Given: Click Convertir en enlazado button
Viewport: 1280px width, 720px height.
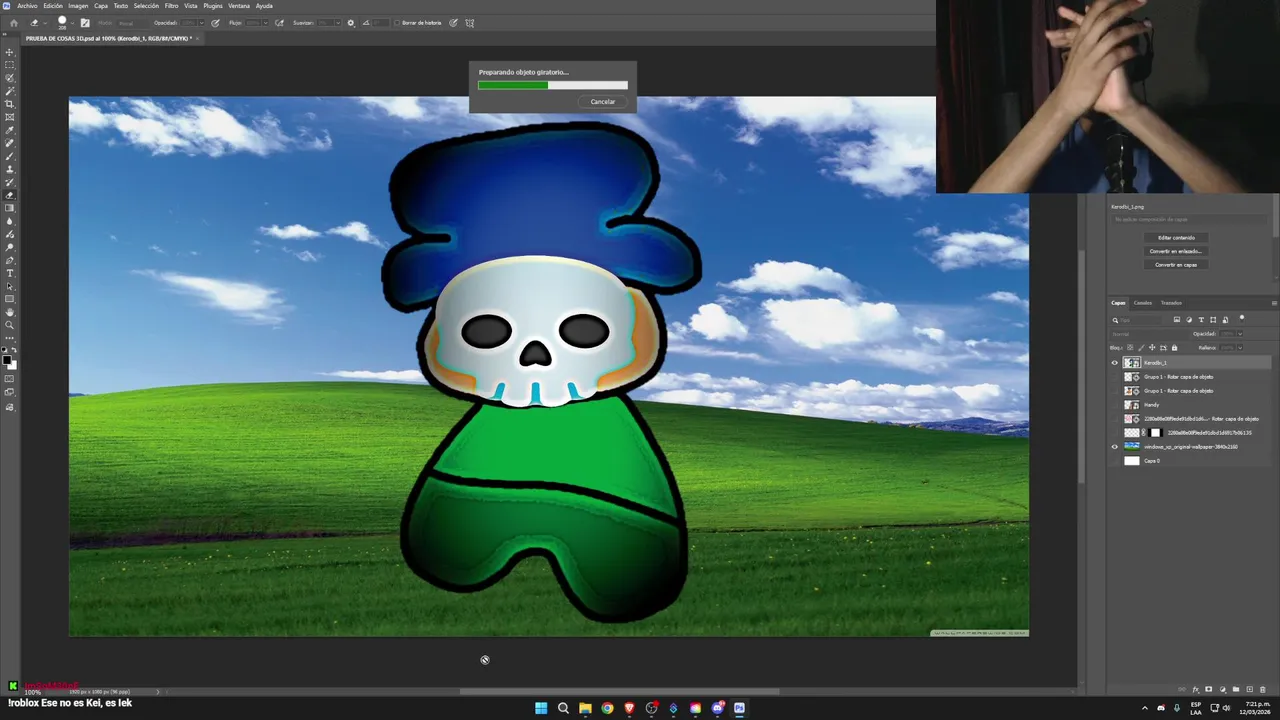Looking at the screenshot, I should click(x=1176, y=251).
